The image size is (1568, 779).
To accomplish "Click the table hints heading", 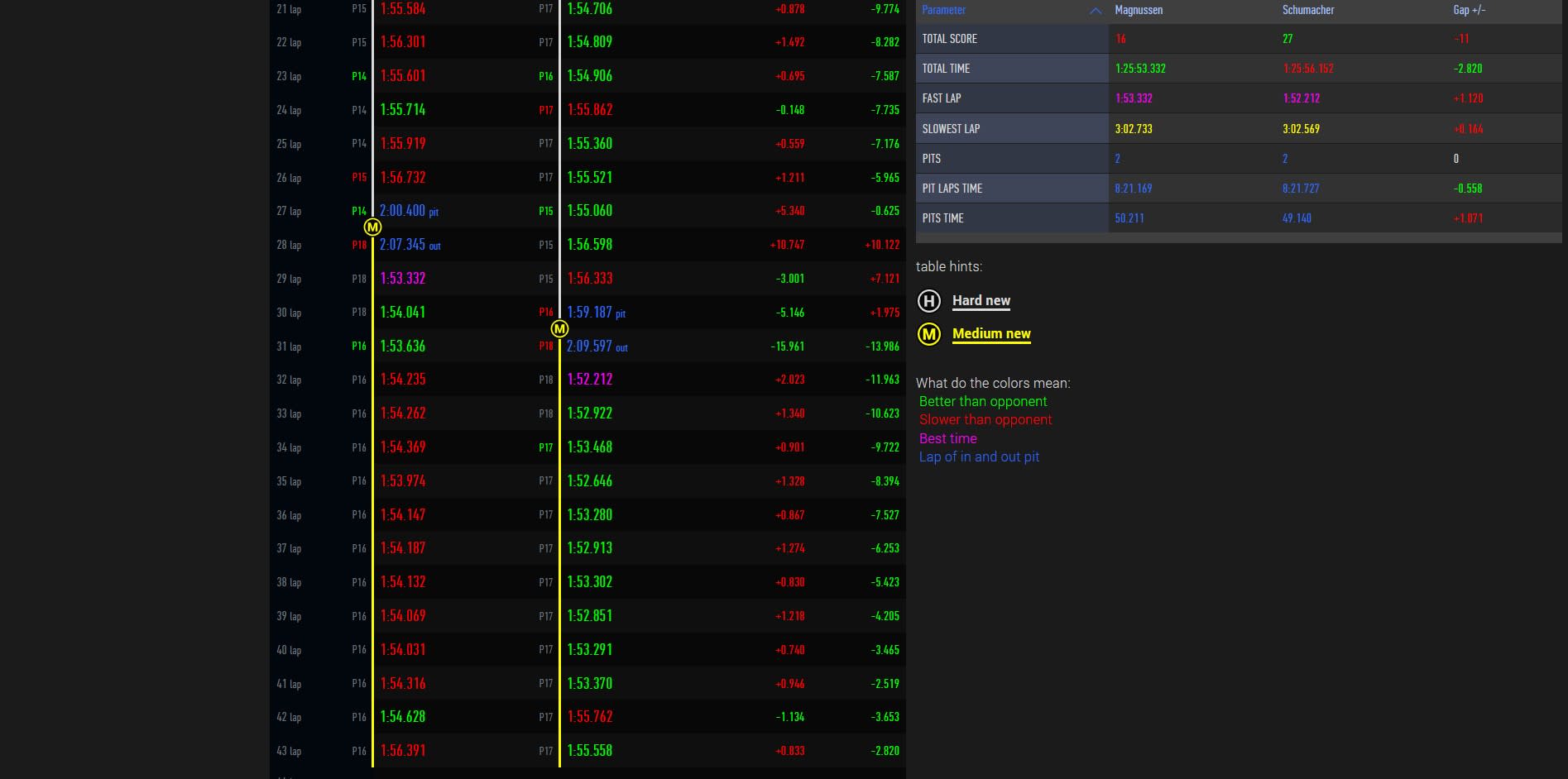I will coord(949,266).
